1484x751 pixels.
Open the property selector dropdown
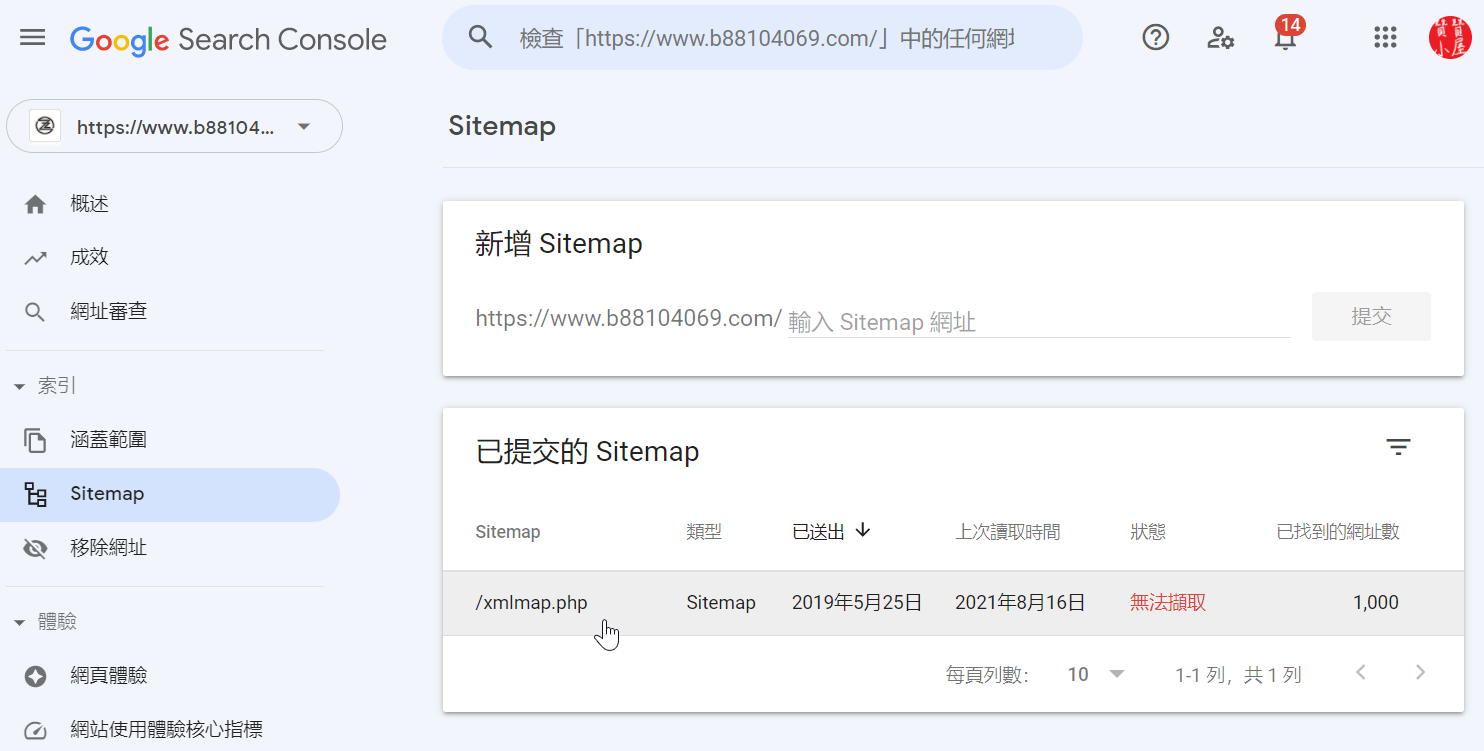175,126
